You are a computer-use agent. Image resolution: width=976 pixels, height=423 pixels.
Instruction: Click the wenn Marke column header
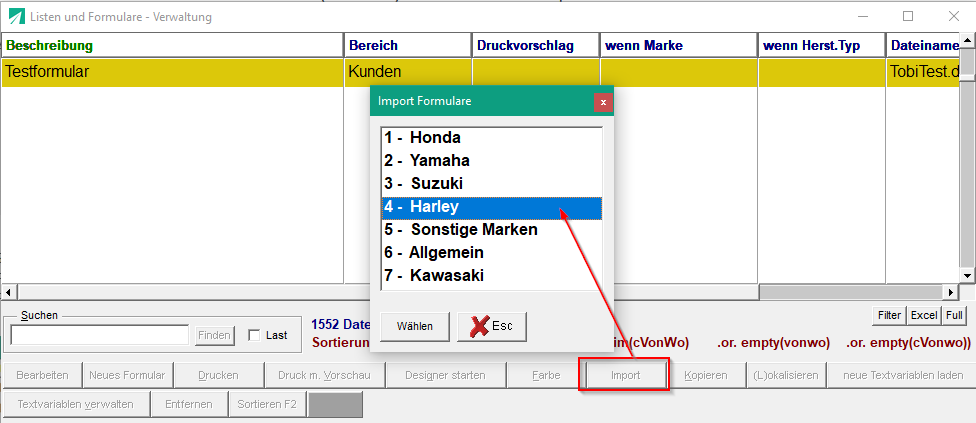[x=679, y=45]
